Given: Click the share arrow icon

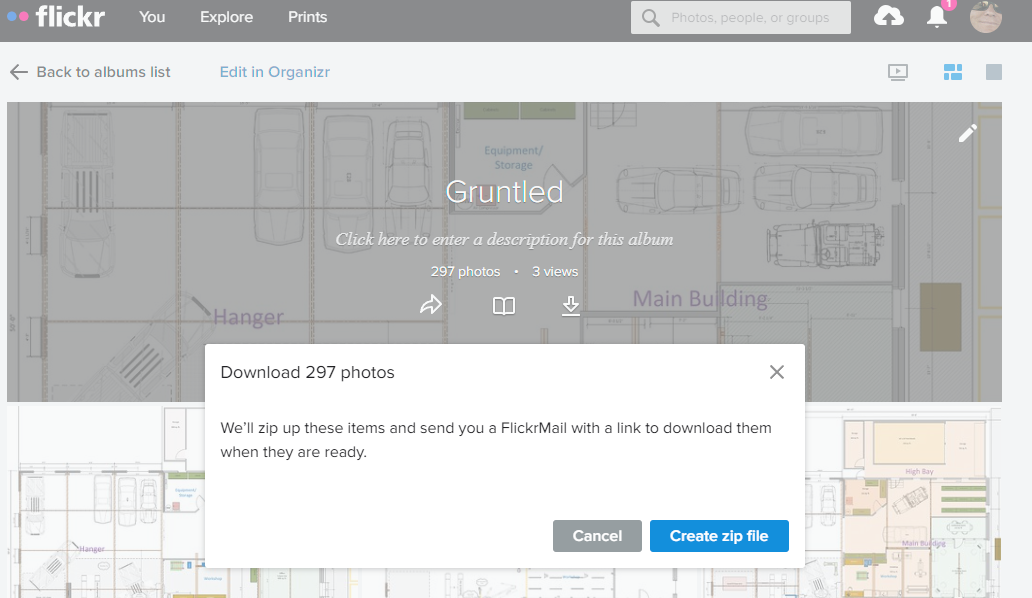Looking at the screenshot, I should point(431,306).
